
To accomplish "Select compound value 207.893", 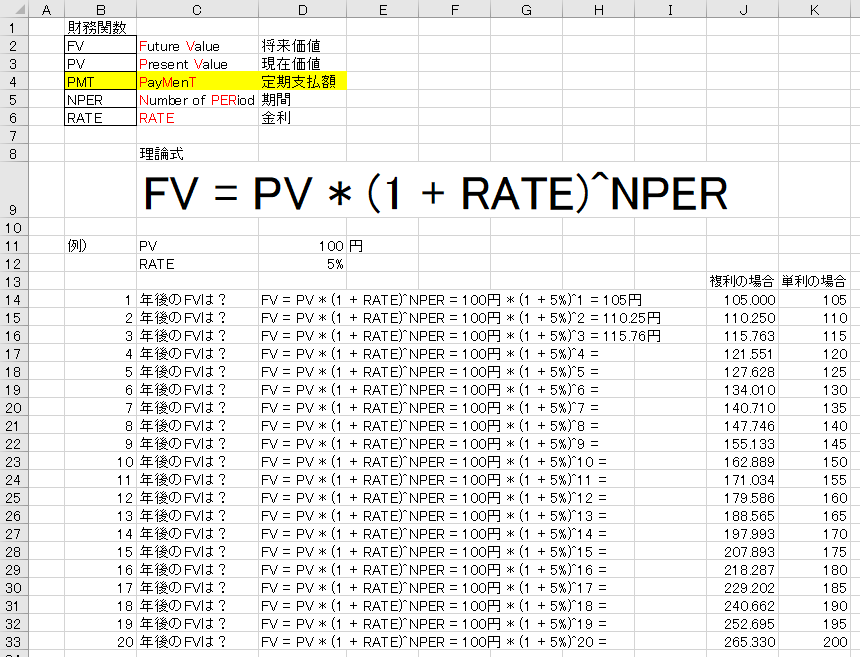I will coord(742,552).
